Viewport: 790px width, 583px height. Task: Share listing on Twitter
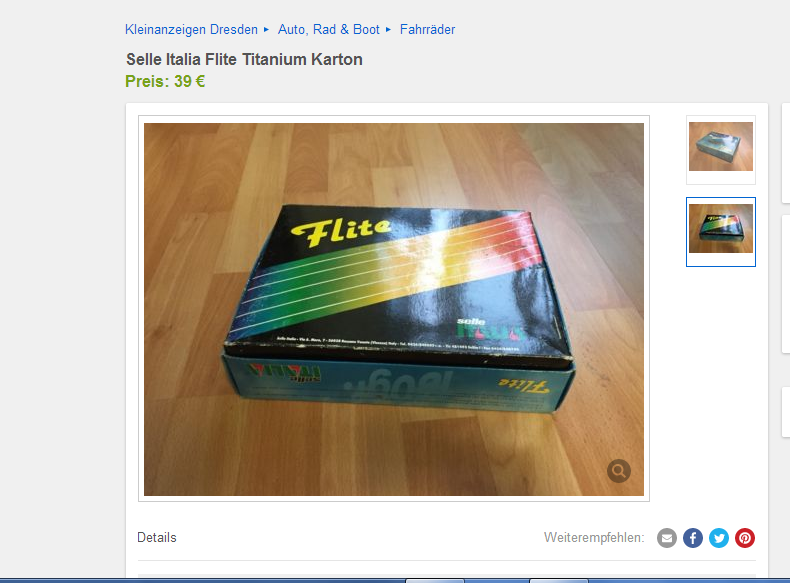[x=719, y=538]
